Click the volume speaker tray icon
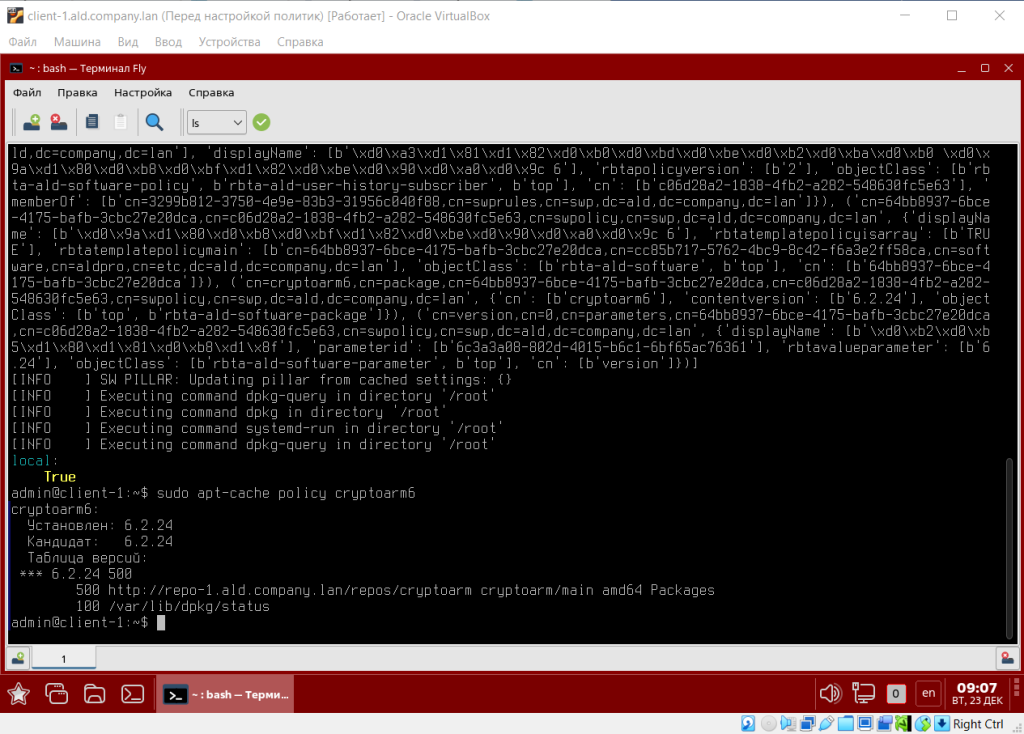The width and height of the screenshot is (1024, 734). tap(829, 693)
